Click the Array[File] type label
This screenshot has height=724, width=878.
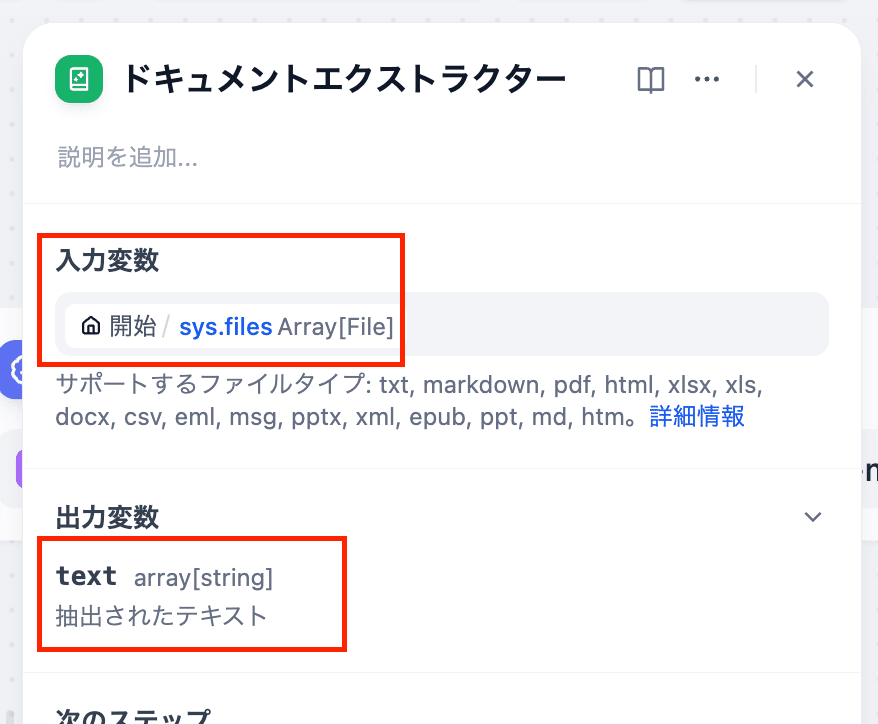point(335,326)
